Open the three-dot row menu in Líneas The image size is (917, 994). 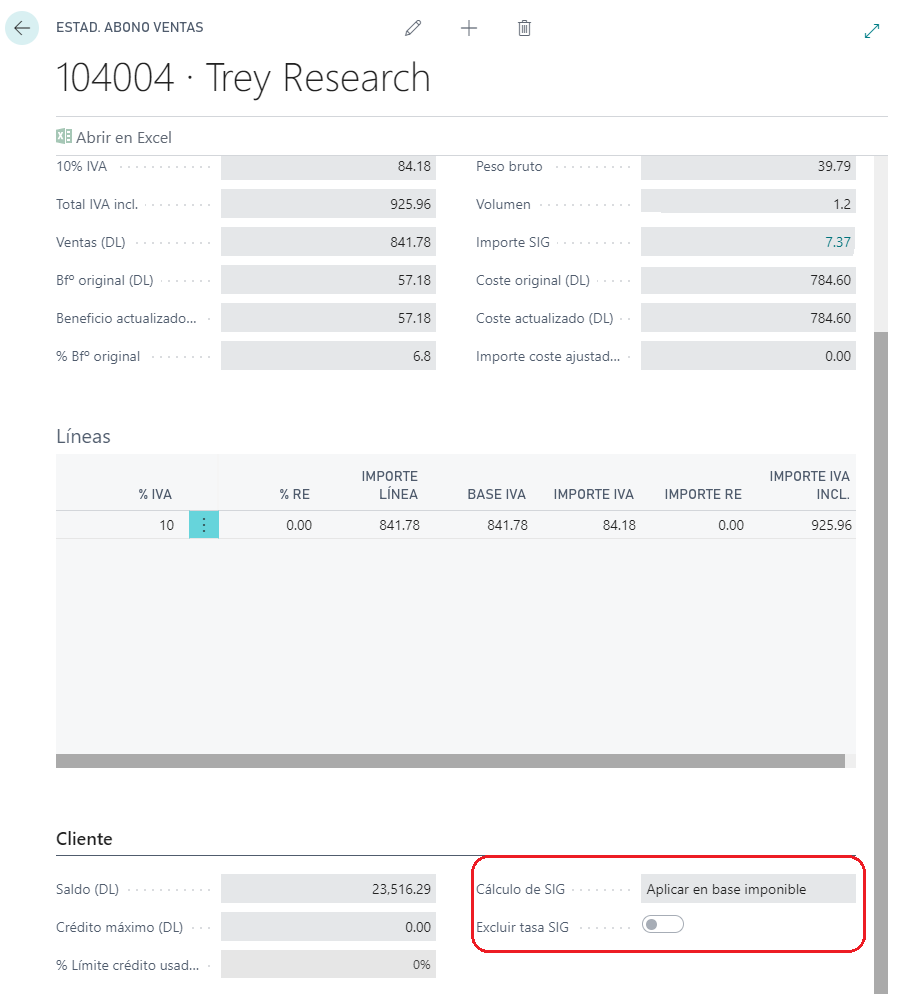pyautogui.click(x=204, y=525)
